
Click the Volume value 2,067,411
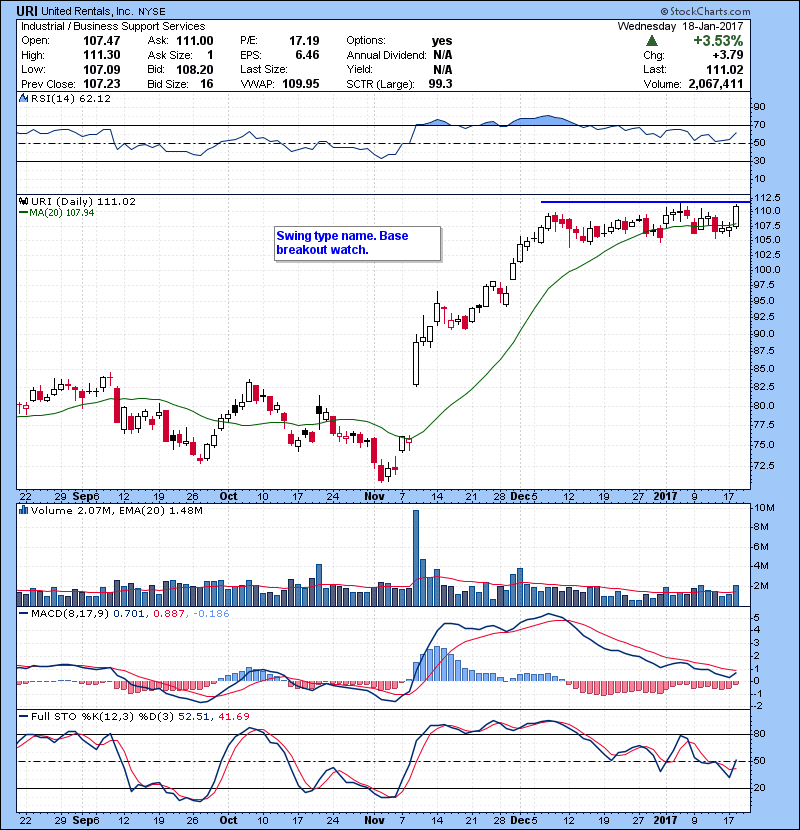tap(716, 84)
